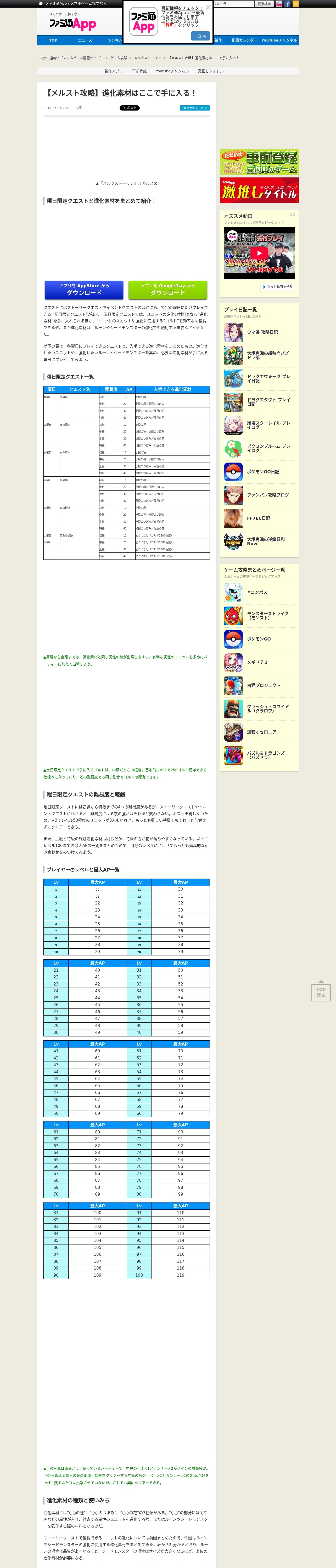
Task: Open the 大塚角満の逆鱗日和 Now icon
Action: pos(233,541)
